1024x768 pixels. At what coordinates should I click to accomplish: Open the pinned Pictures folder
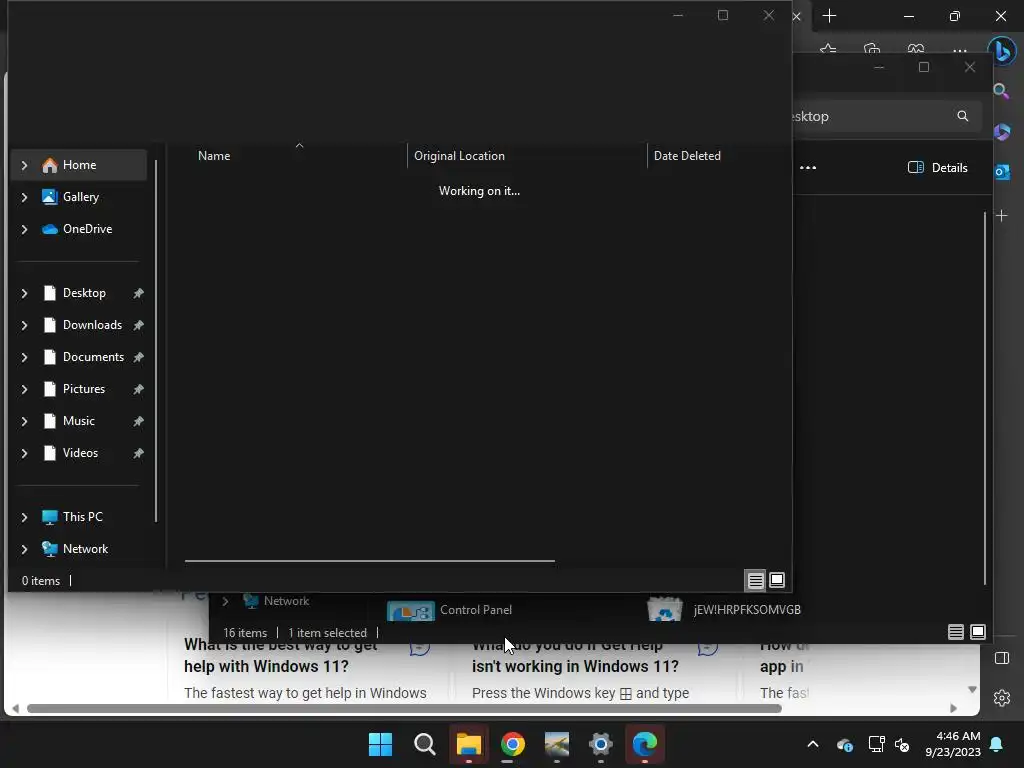84,389
